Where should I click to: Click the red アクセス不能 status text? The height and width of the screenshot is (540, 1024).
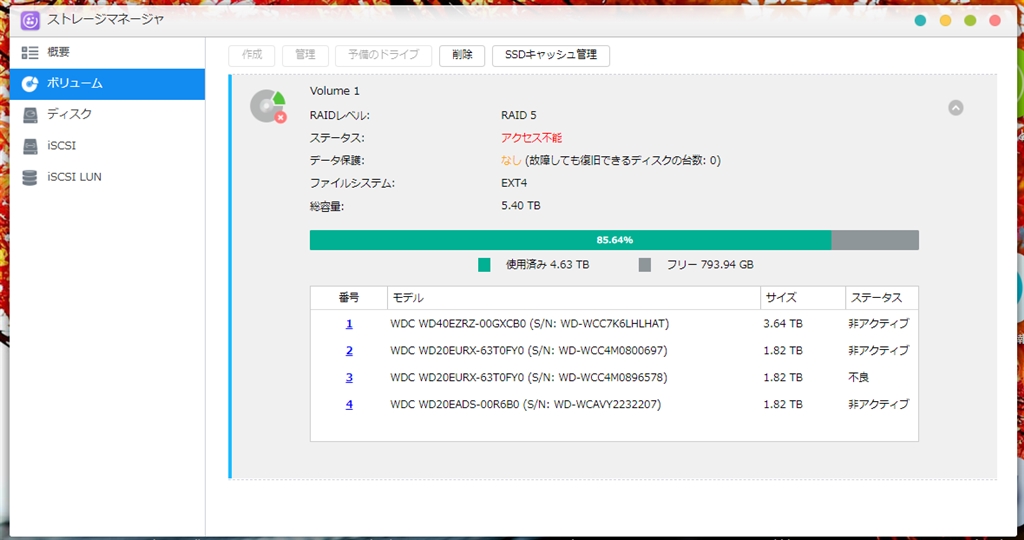click(x=532, y=138)
